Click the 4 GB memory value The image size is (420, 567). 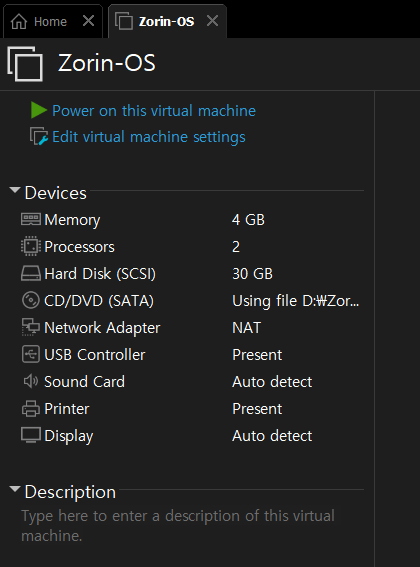coord(249,220)
